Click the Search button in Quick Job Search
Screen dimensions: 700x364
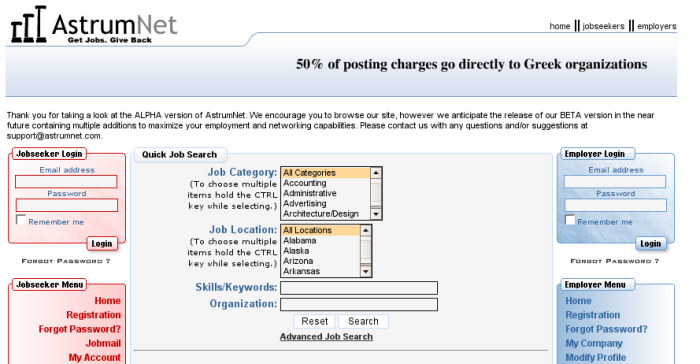click(363, 321)
